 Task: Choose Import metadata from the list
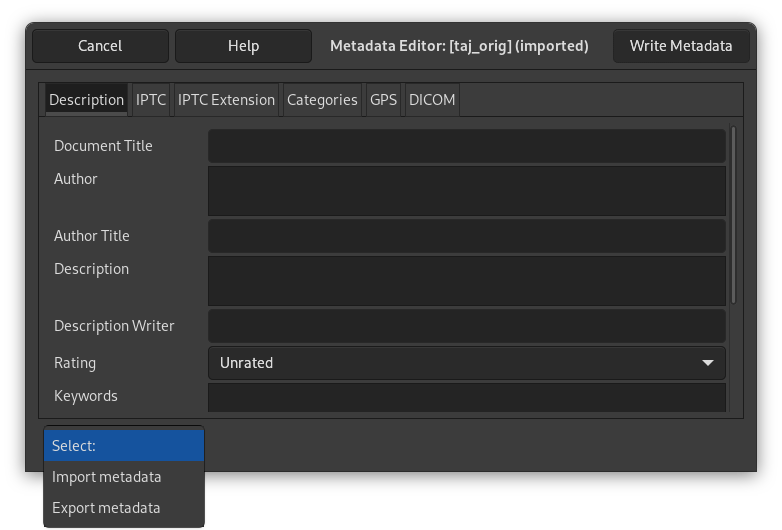[107, 477]
